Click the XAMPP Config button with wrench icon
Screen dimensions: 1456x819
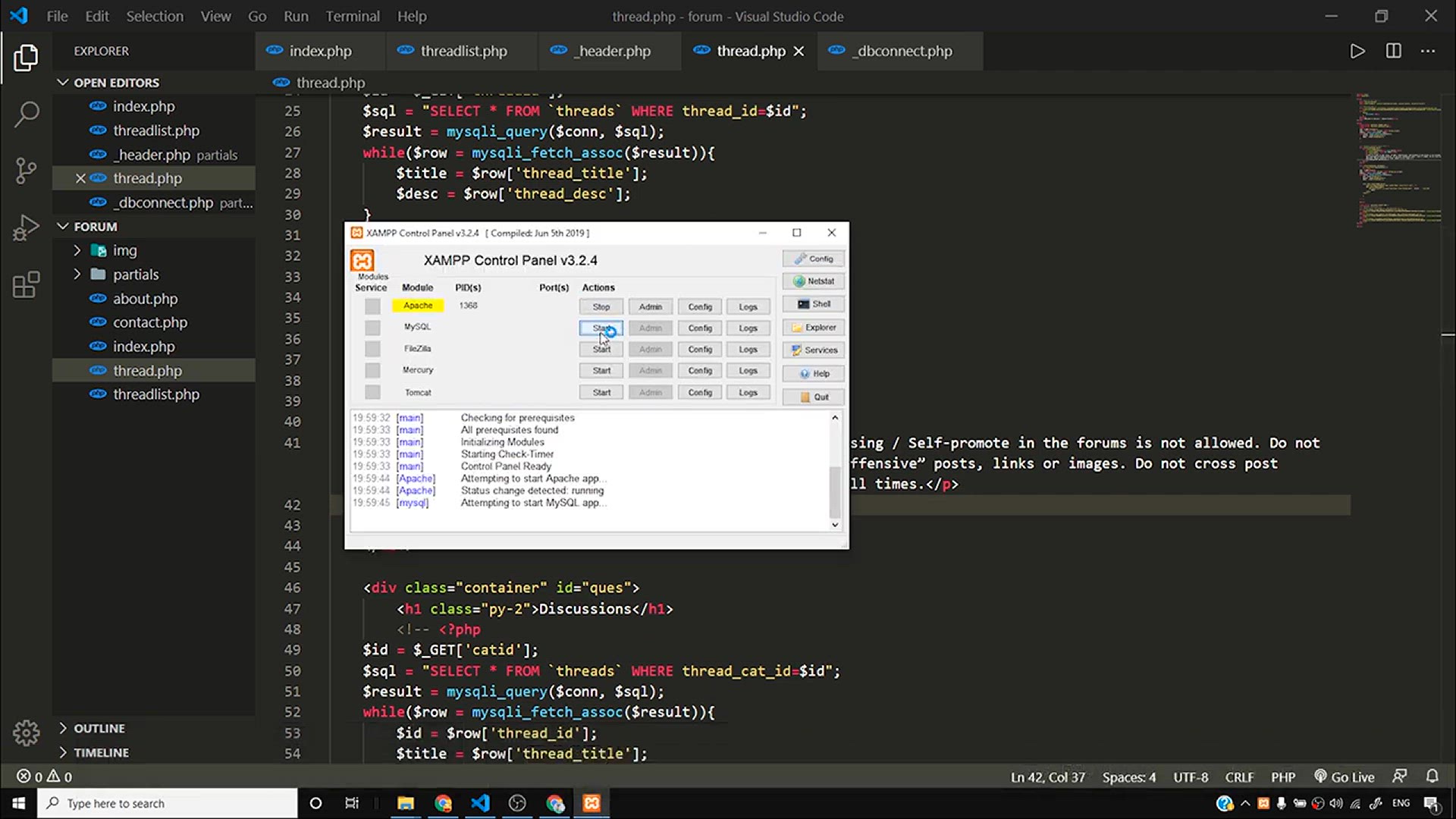(x=814, y=259)
